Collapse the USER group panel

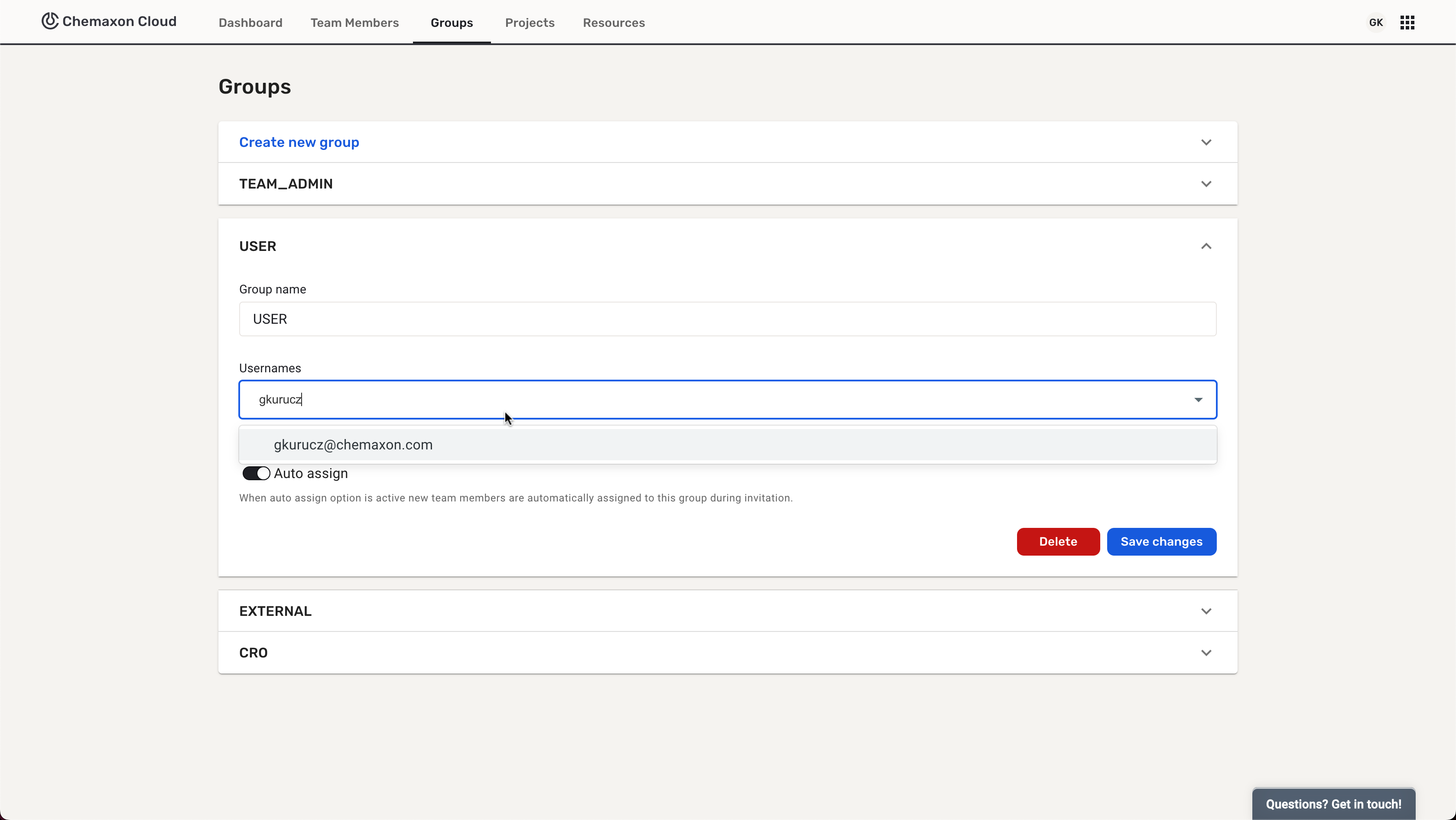1206,247
